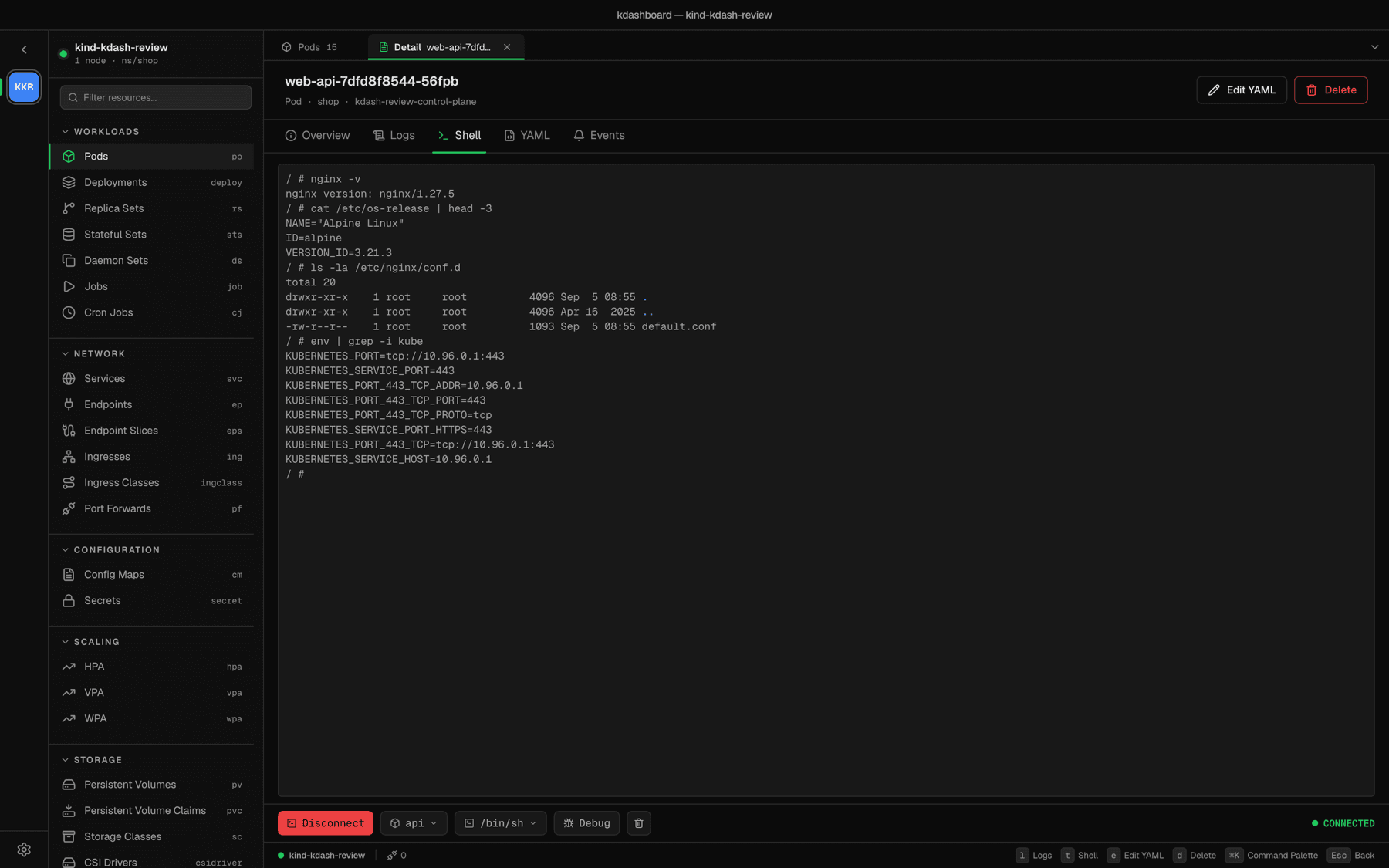
Task: Disconnect the shell session
Action: pyautogui.click(x=326, y=823)
